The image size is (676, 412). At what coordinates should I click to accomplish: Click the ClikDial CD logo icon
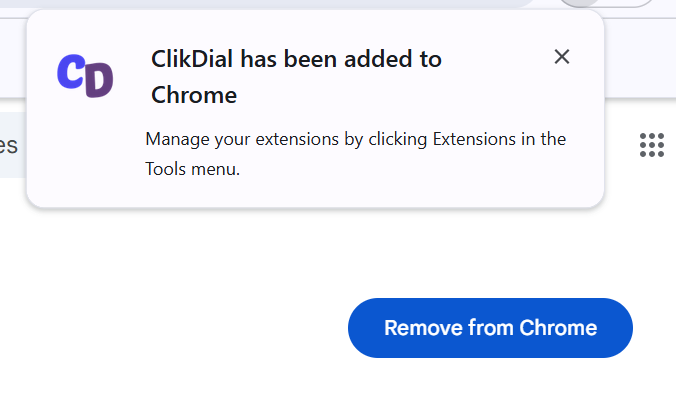[85, 75]
